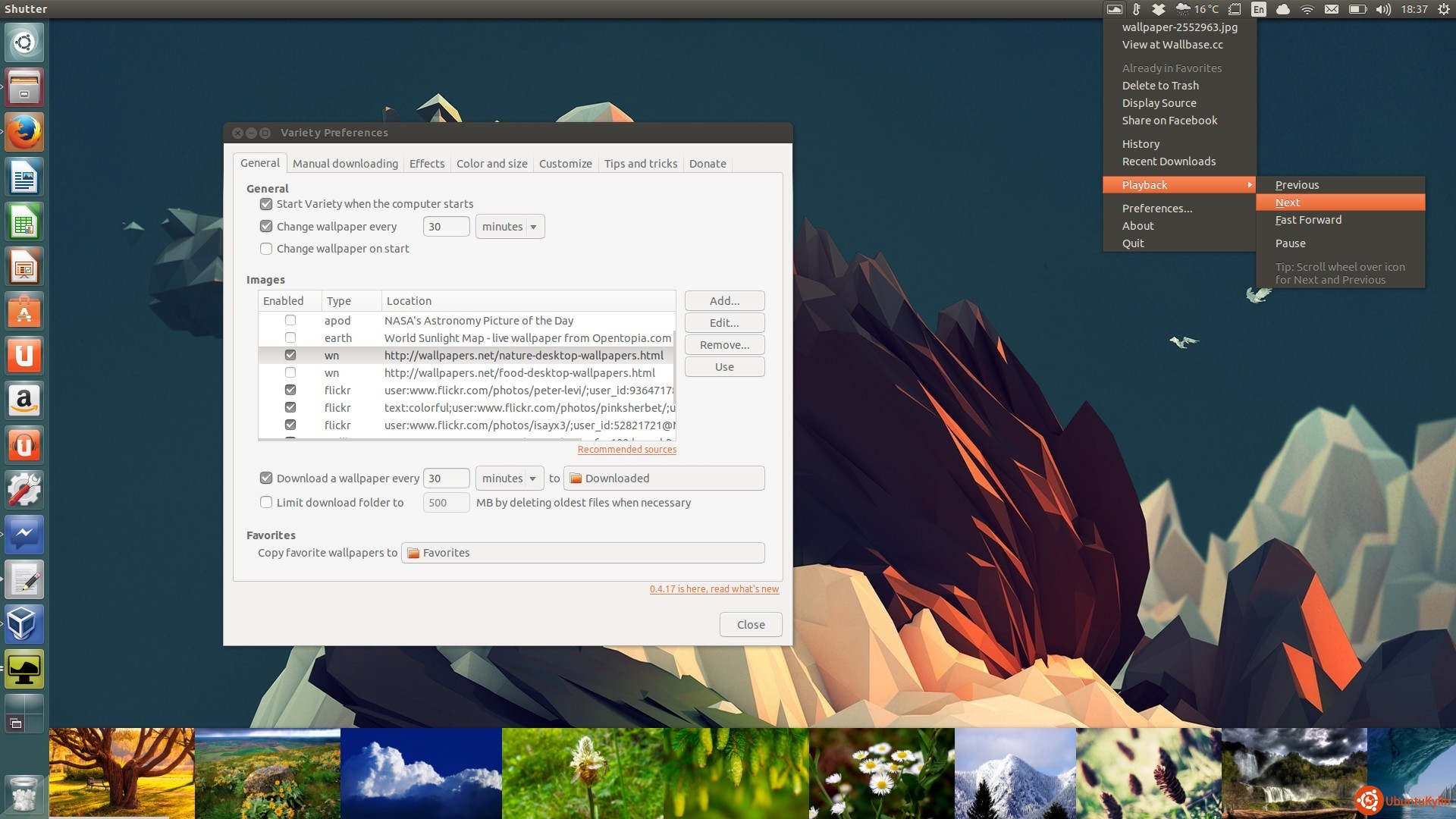Open the Dropbox tray icon

click(1159, 9)
